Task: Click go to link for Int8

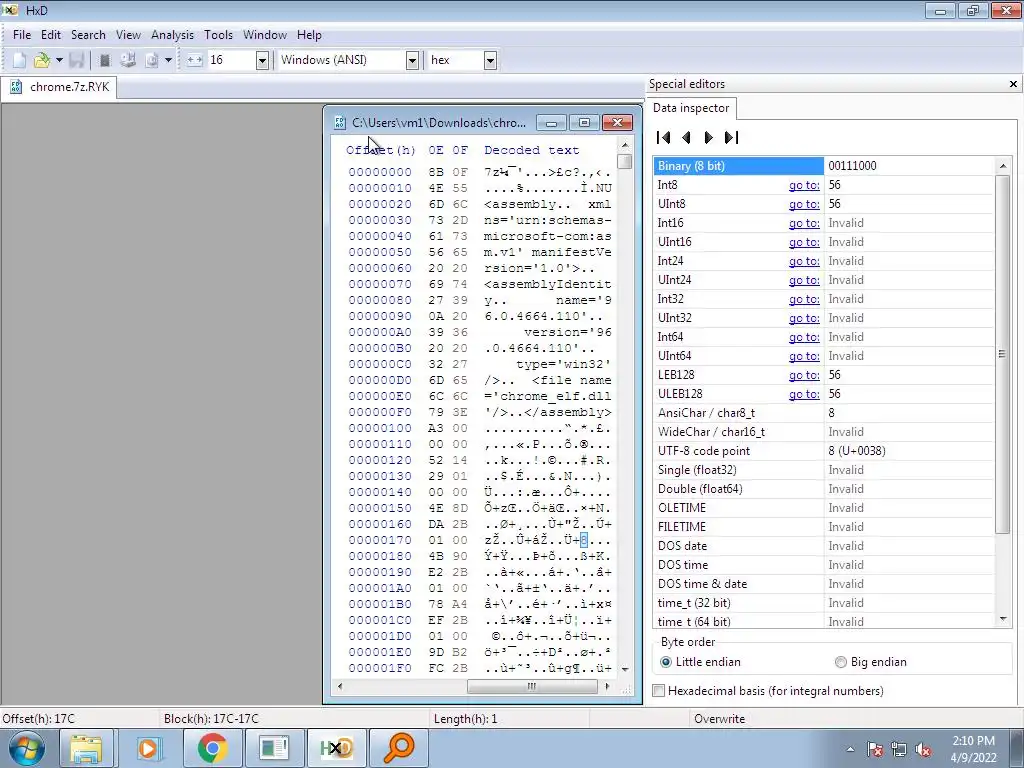Action: click(x=804, y=185)
